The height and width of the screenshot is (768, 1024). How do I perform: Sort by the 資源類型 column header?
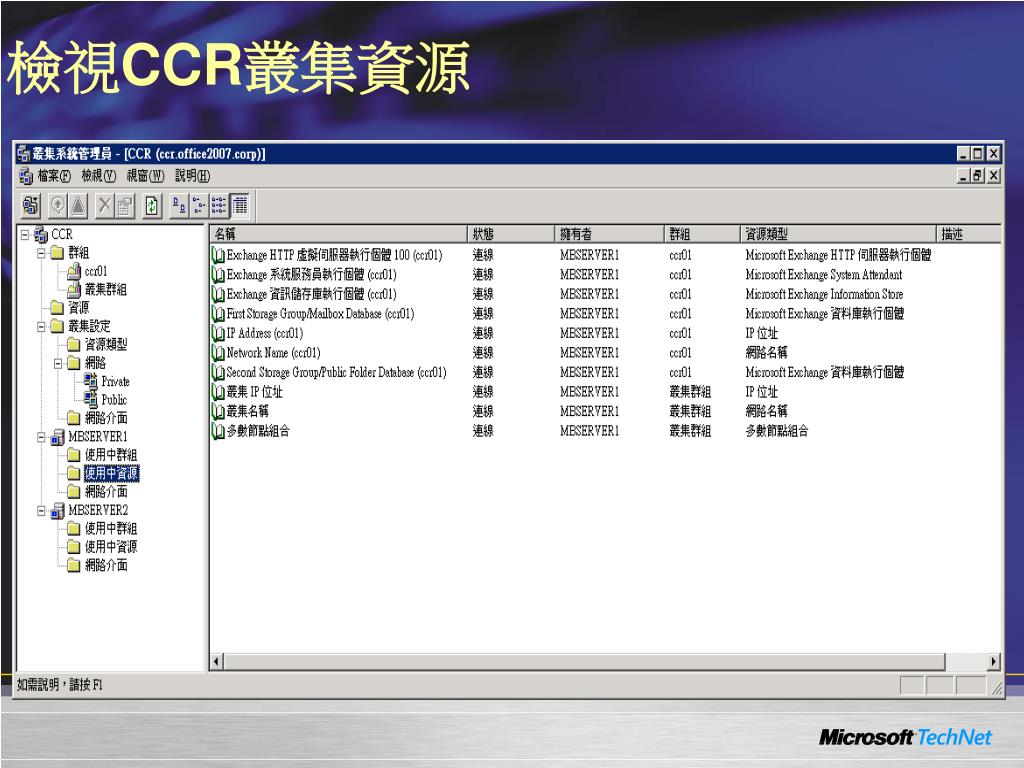click(839, 234)
